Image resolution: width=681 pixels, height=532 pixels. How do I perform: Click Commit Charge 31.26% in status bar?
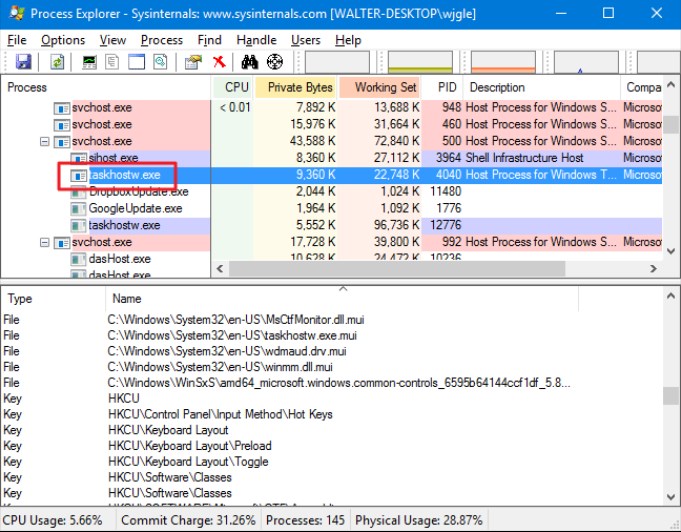[188, 520]
